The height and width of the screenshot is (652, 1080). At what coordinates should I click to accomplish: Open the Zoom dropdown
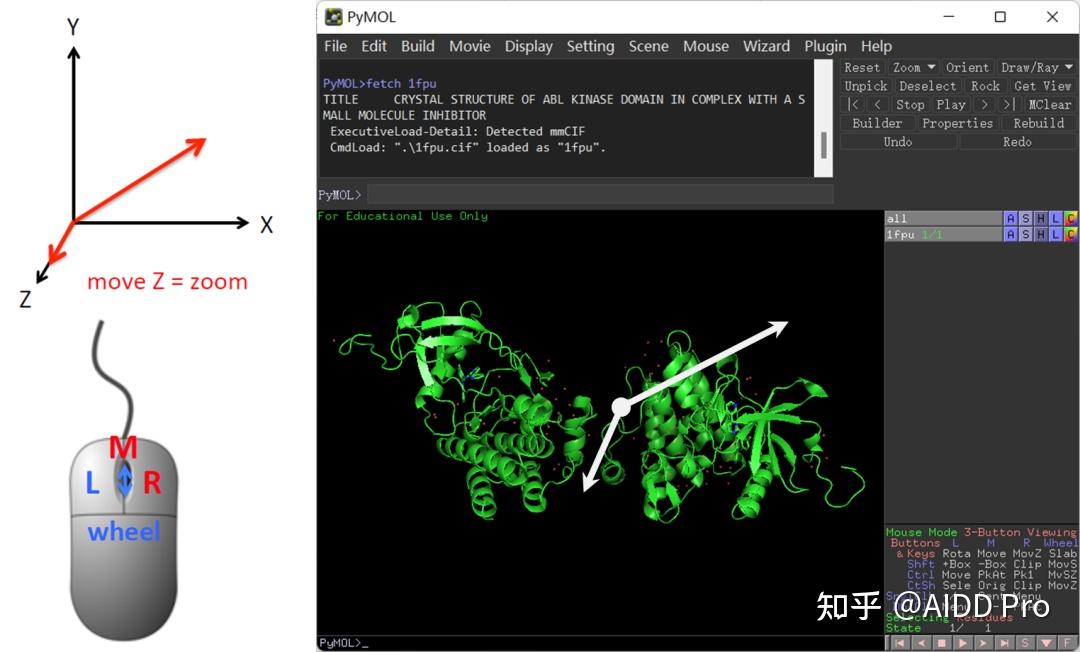click(x=912, y=67)
